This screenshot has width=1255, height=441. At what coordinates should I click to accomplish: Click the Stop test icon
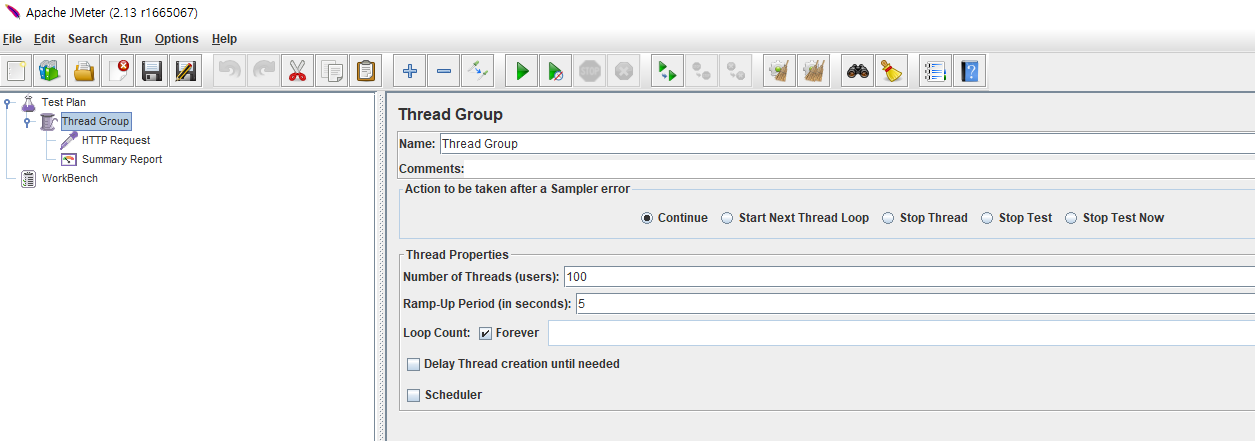pyautogui.click(x=590, y=71)
